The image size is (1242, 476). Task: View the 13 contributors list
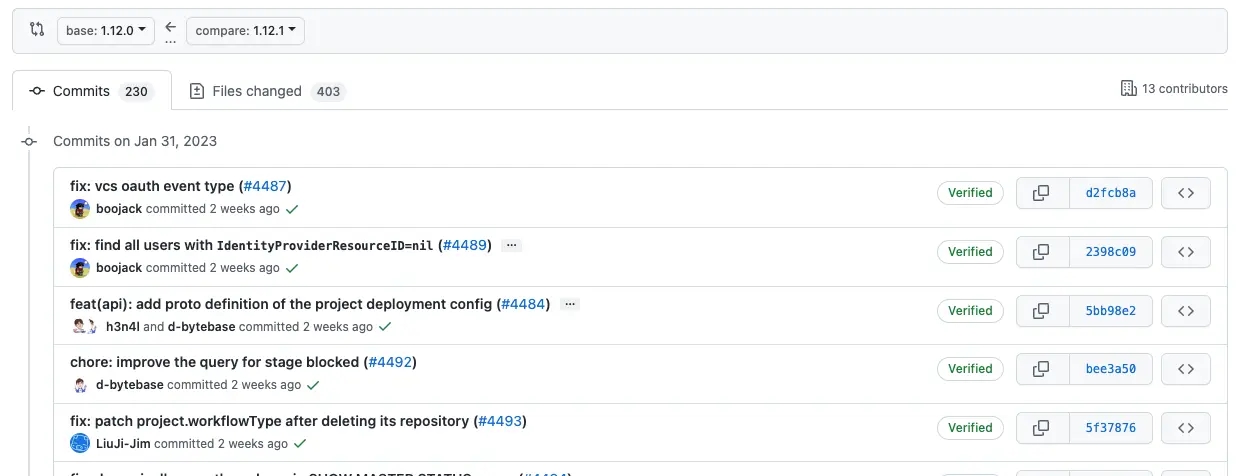click(1174, 89)
